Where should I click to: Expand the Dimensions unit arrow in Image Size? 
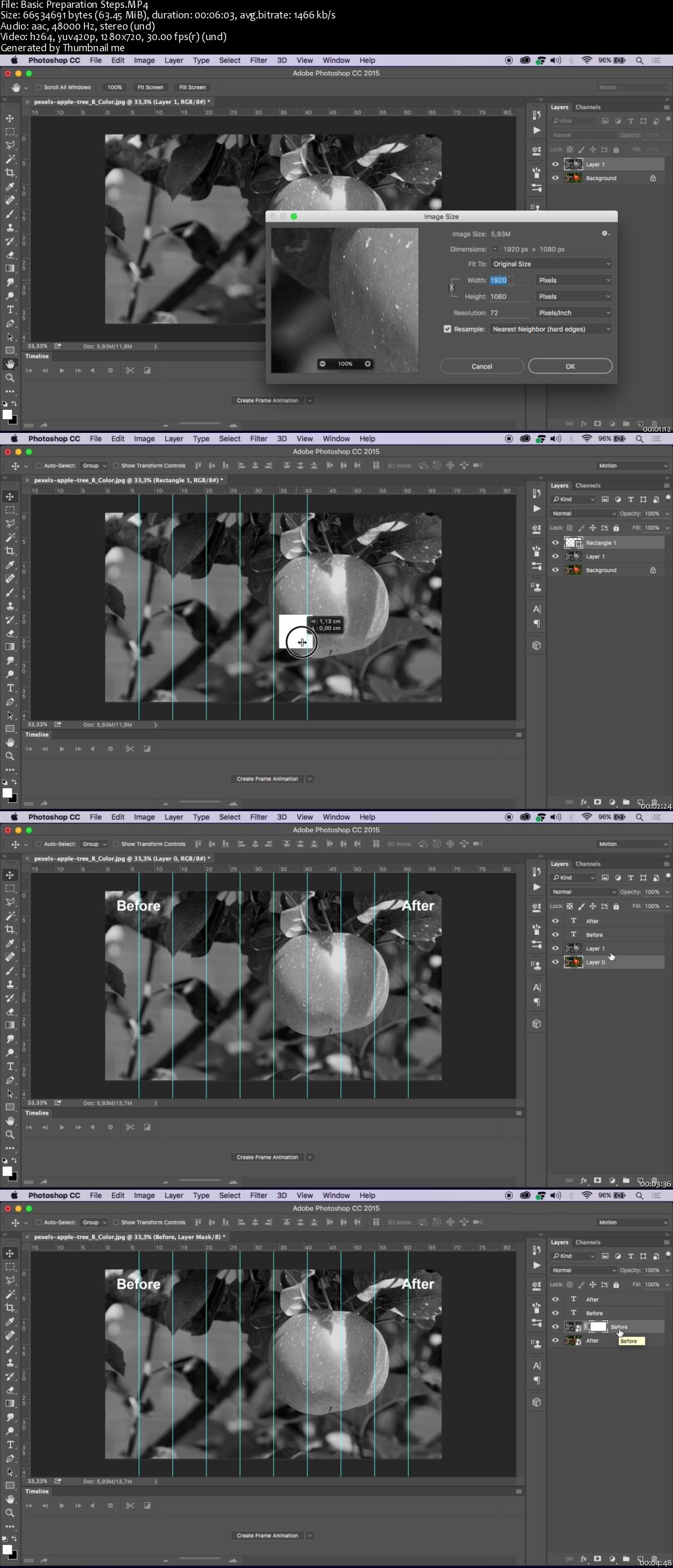click(x=495, y=249)
